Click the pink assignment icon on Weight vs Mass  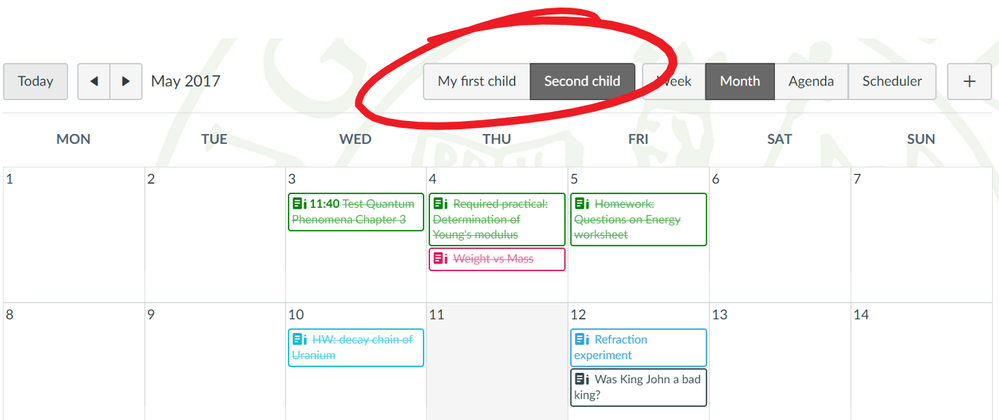(x=440, y=258)
